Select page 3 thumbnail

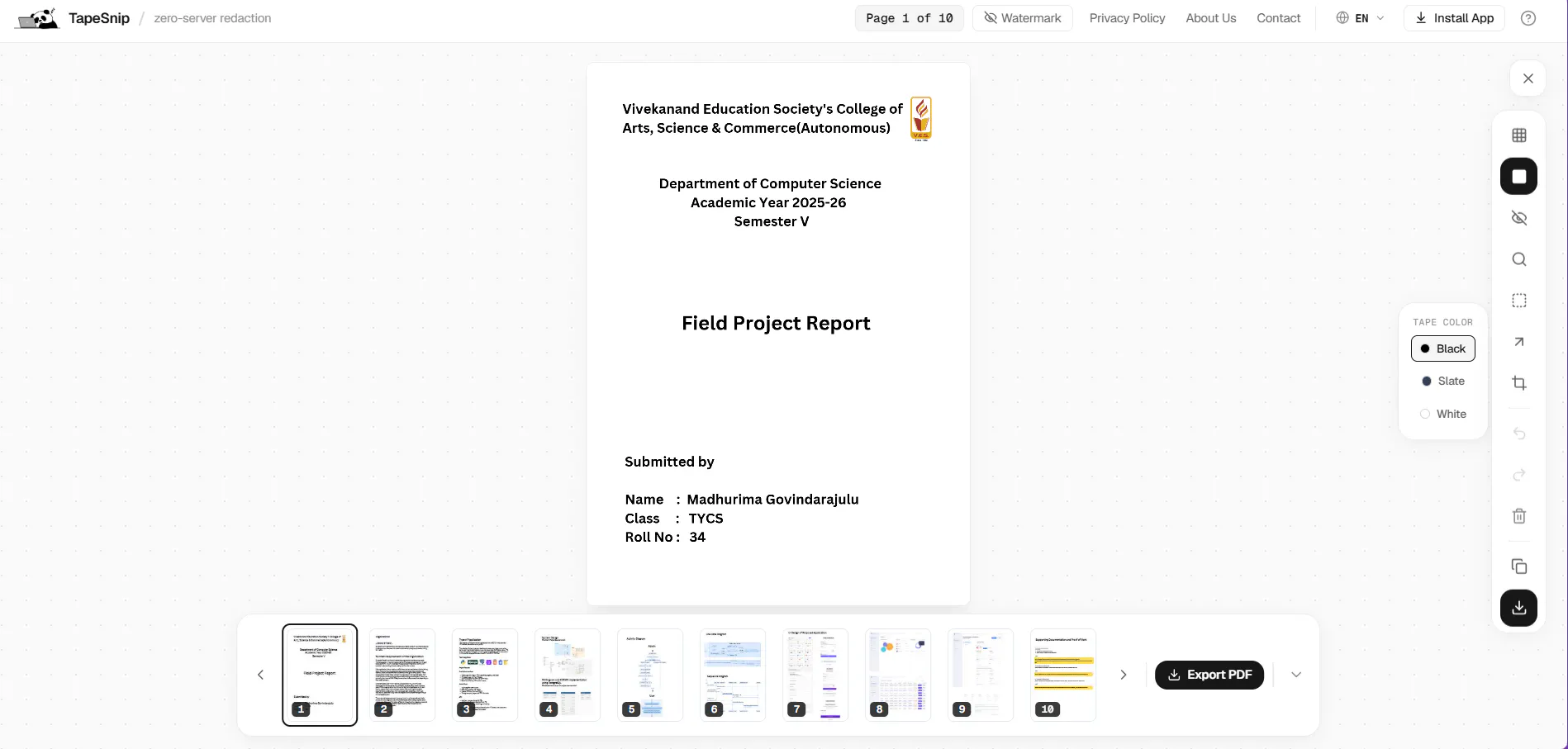pos(485,675)
